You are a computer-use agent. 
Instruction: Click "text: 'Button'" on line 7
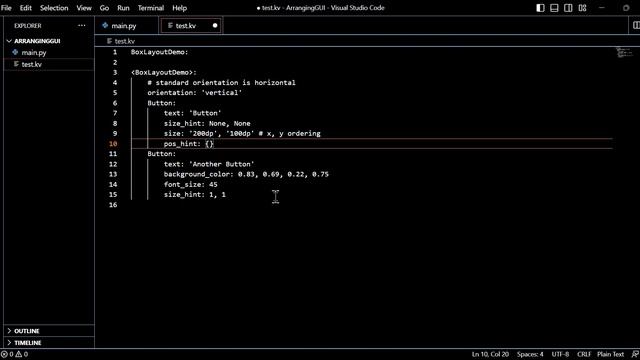pyautogui.click(x=192, y=113)
